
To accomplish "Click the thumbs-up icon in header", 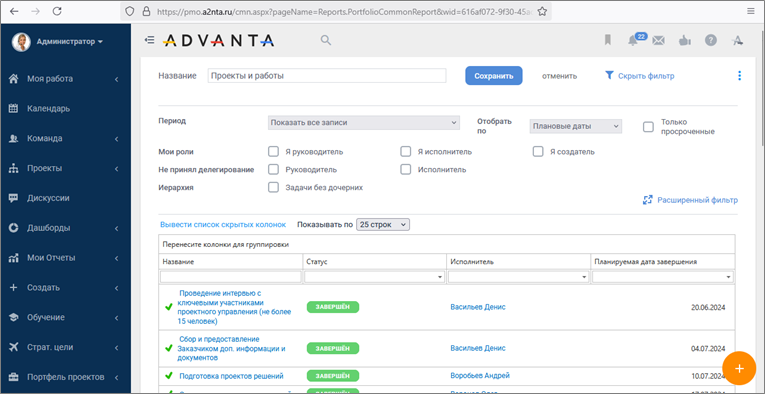I will [684, 41].
